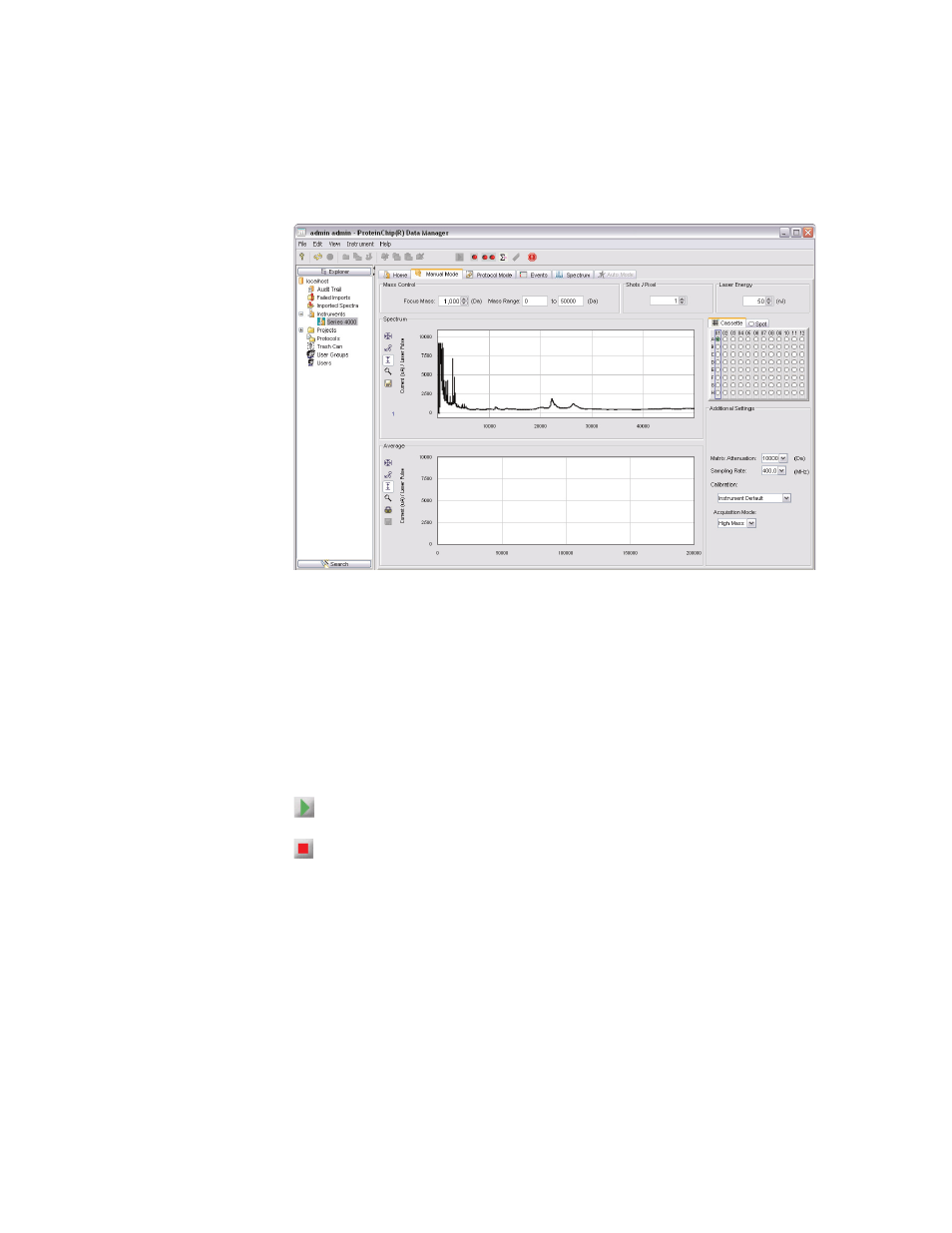Open the Matrix Attenuation dropdown
The height and width of the screenshot is (1233, 952).
783,458
